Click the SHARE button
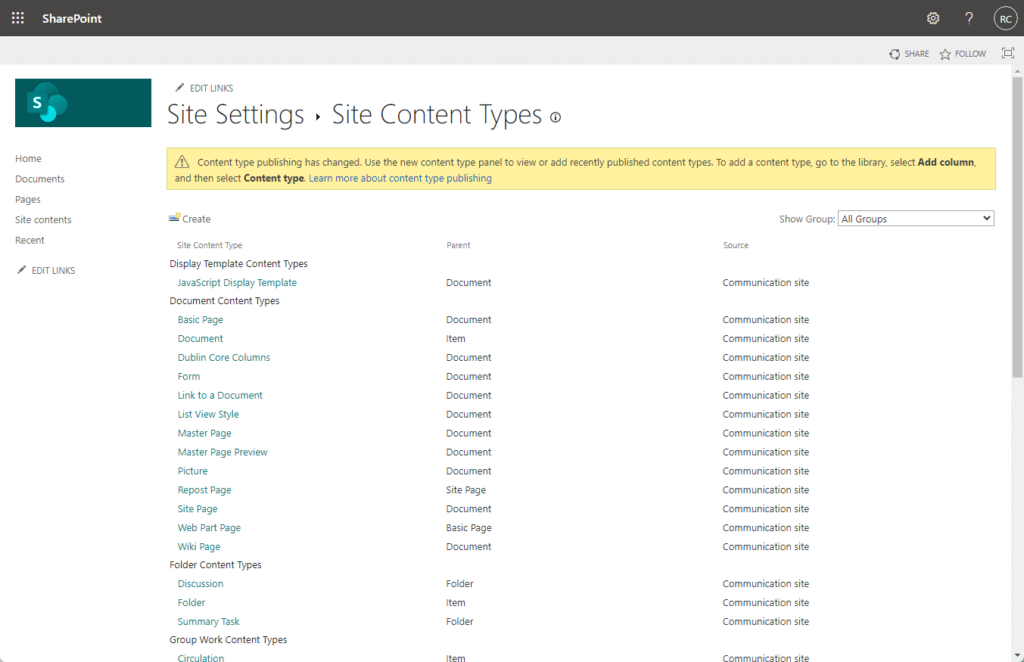The height and width of the screenshot is (662, 1024). point(909,54)
